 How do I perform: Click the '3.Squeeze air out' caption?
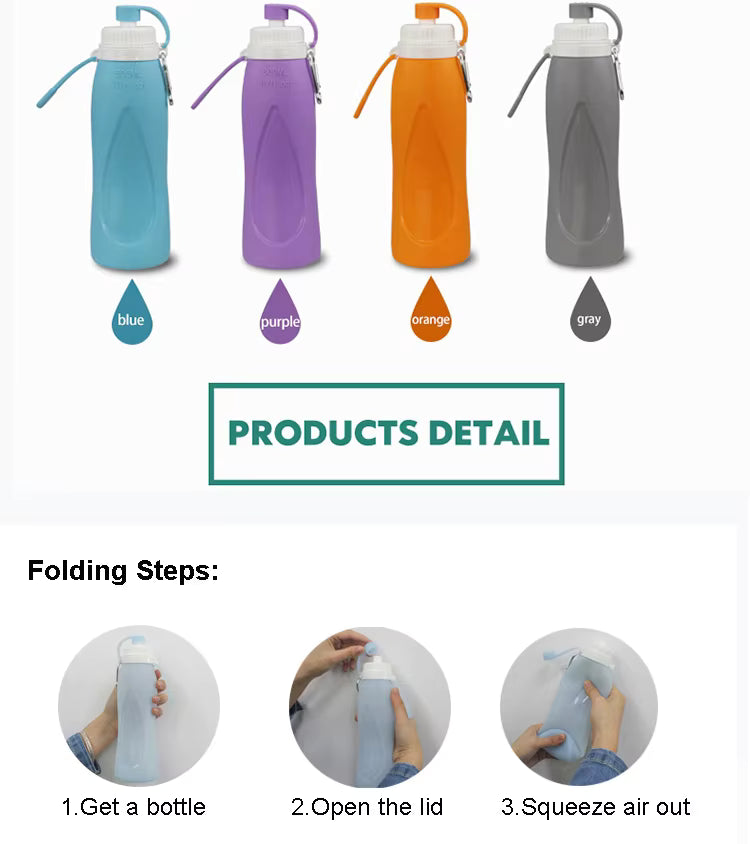tap(595, 807)
